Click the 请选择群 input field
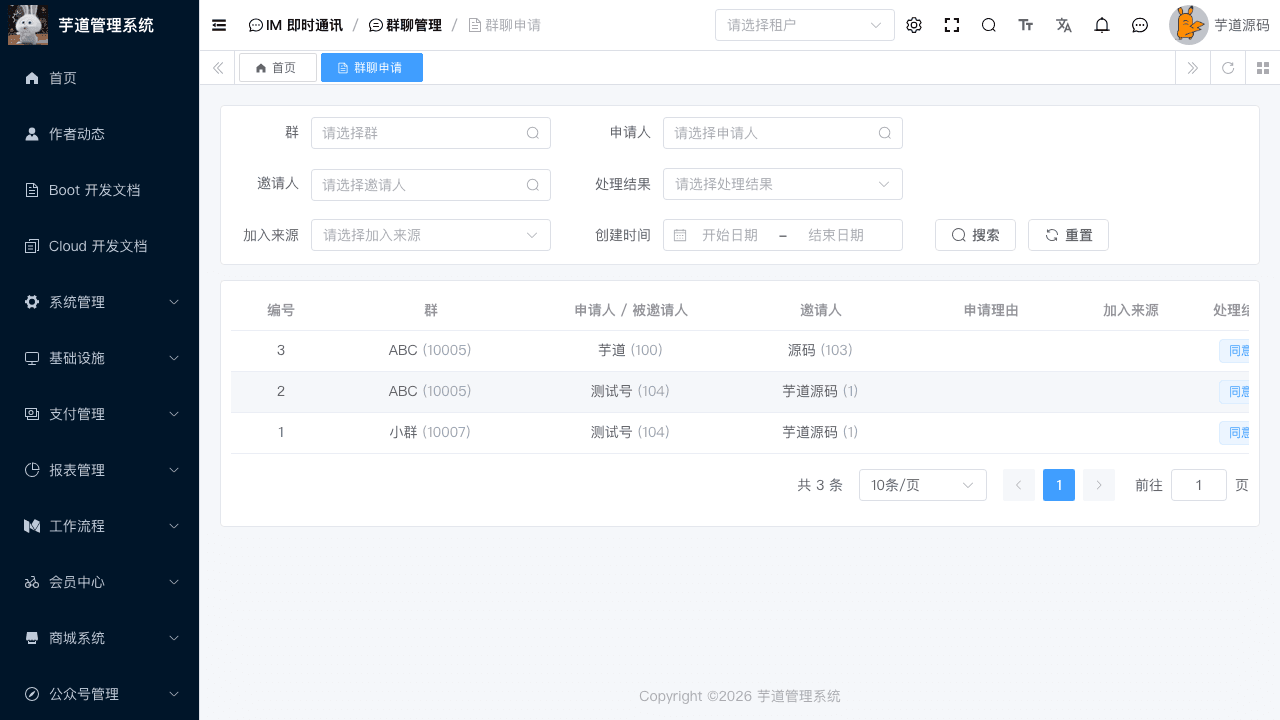The image size is (1280, 720). [431, 133]
